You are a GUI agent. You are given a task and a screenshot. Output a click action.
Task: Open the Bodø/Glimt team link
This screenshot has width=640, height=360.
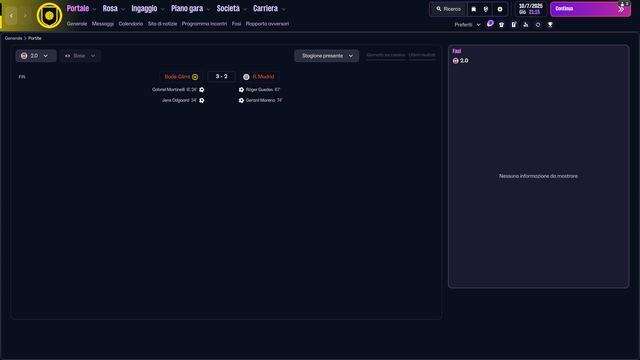click(x=177, y=77)
